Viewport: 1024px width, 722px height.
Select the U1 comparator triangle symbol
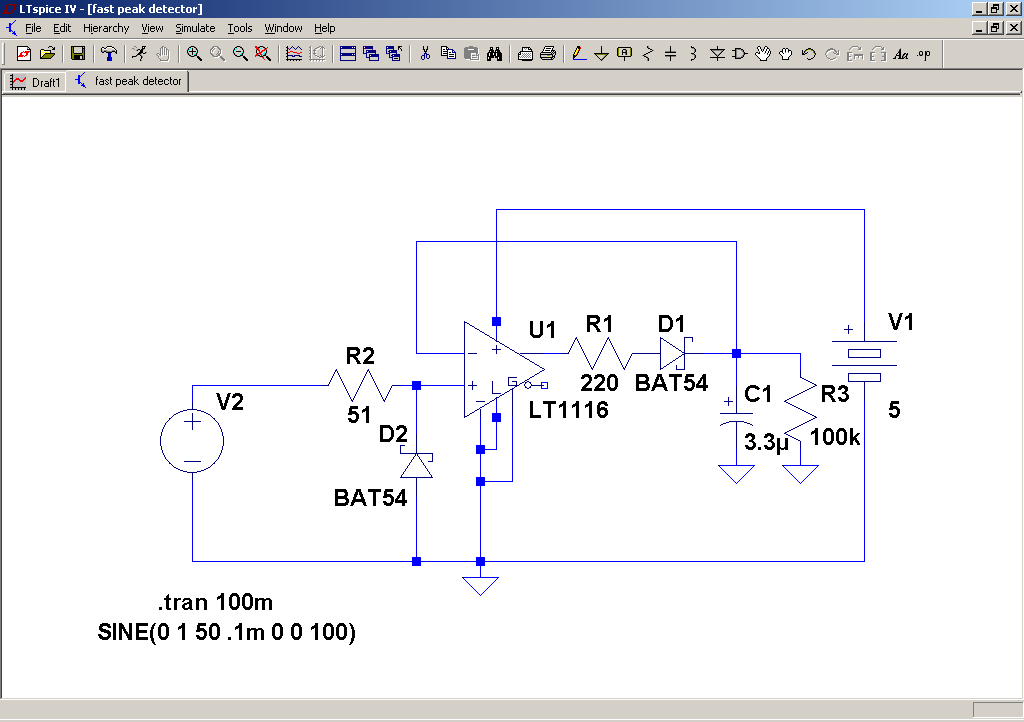(504, 369)
